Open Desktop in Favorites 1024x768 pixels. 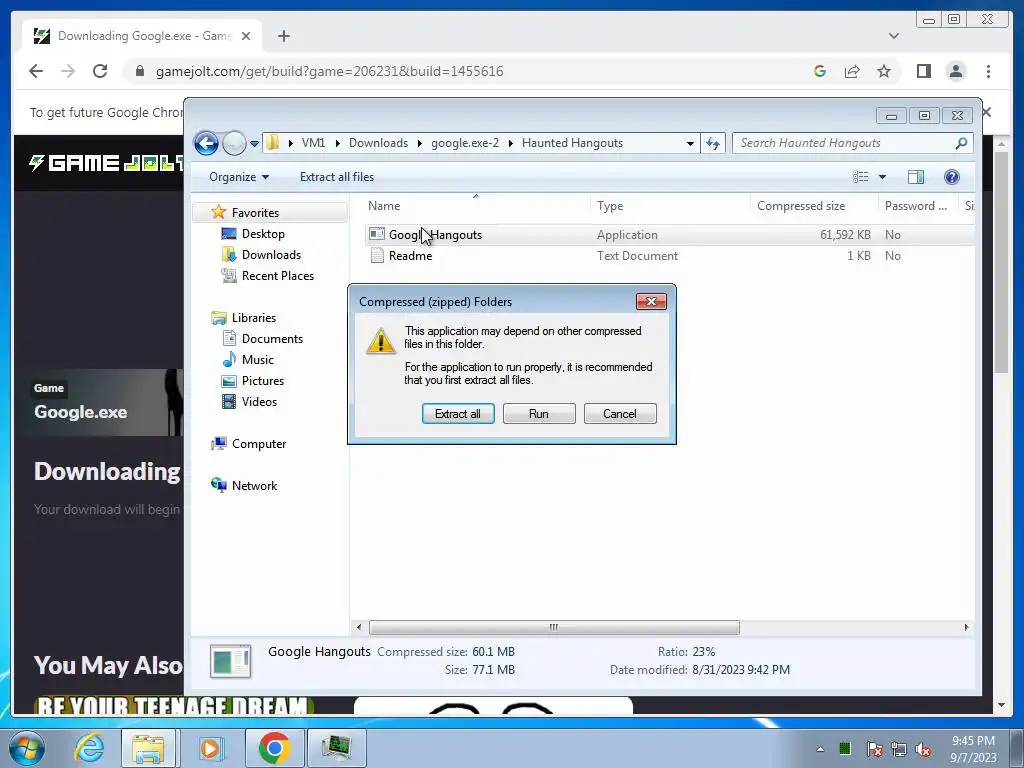(x=263, y=234)
